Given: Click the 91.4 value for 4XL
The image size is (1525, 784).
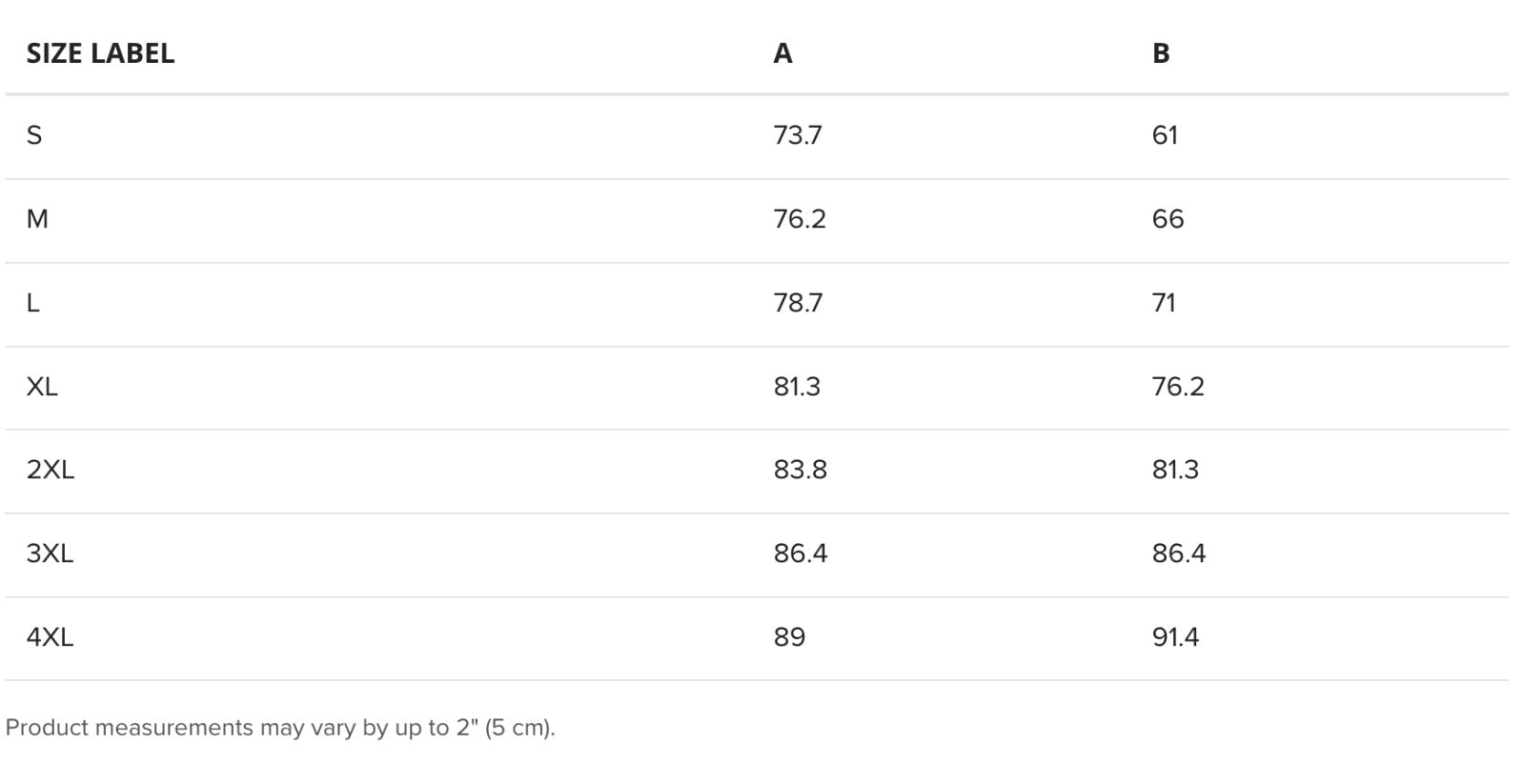Looking at the screenshot, I should pos(1175,637).
